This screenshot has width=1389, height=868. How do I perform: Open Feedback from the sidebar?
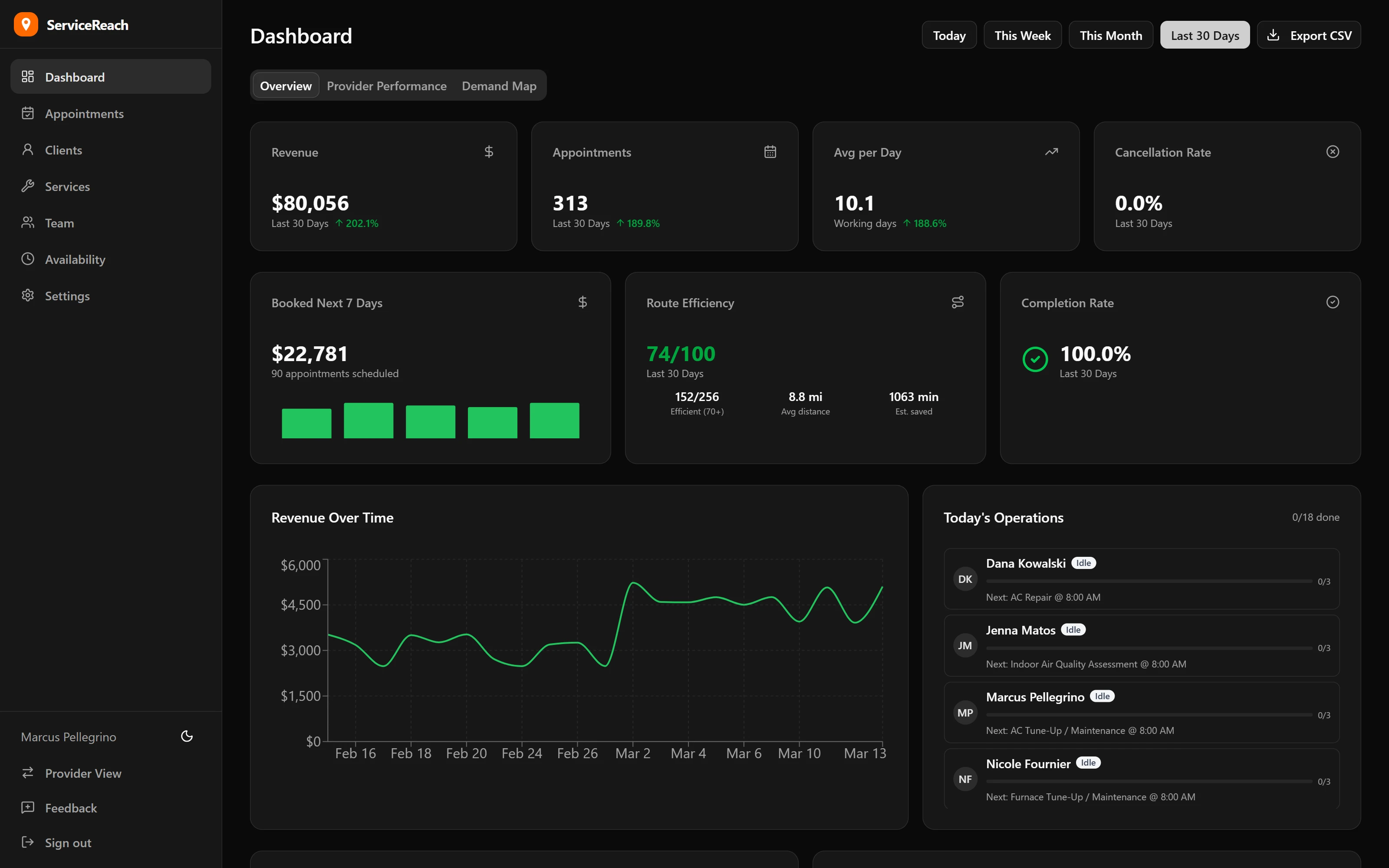pos(71,808)
